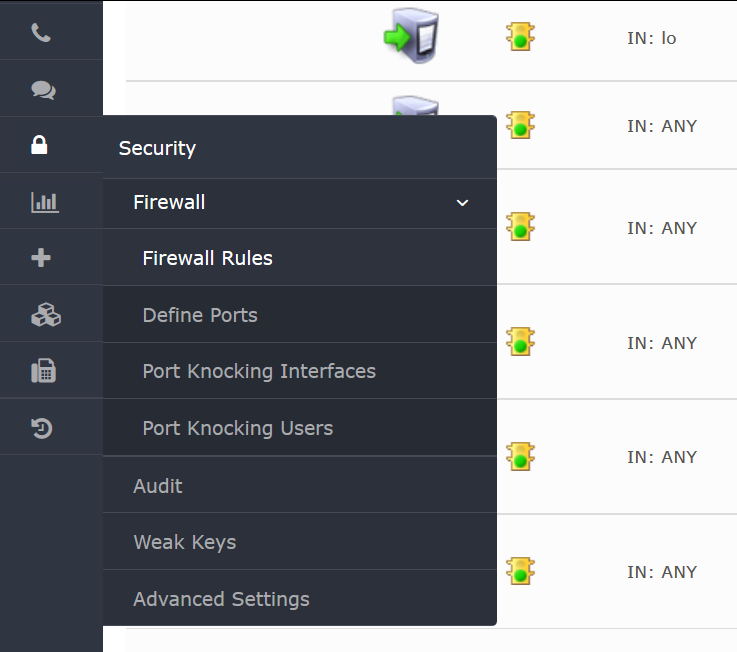
Task: Go to Port Knocking Interfaces
Action: tap(300, 371)
